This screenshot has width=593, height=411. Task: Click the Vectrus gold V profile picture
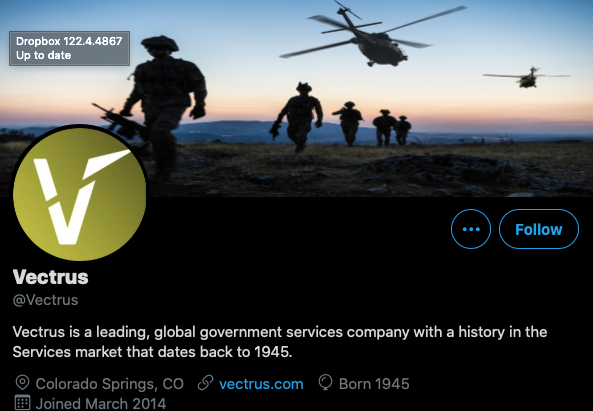(x=79, y=194)
